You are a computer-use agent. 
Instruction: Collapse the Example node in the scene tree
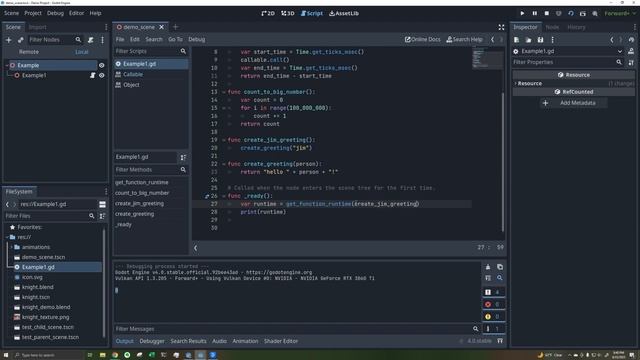(x=7, y=65)
